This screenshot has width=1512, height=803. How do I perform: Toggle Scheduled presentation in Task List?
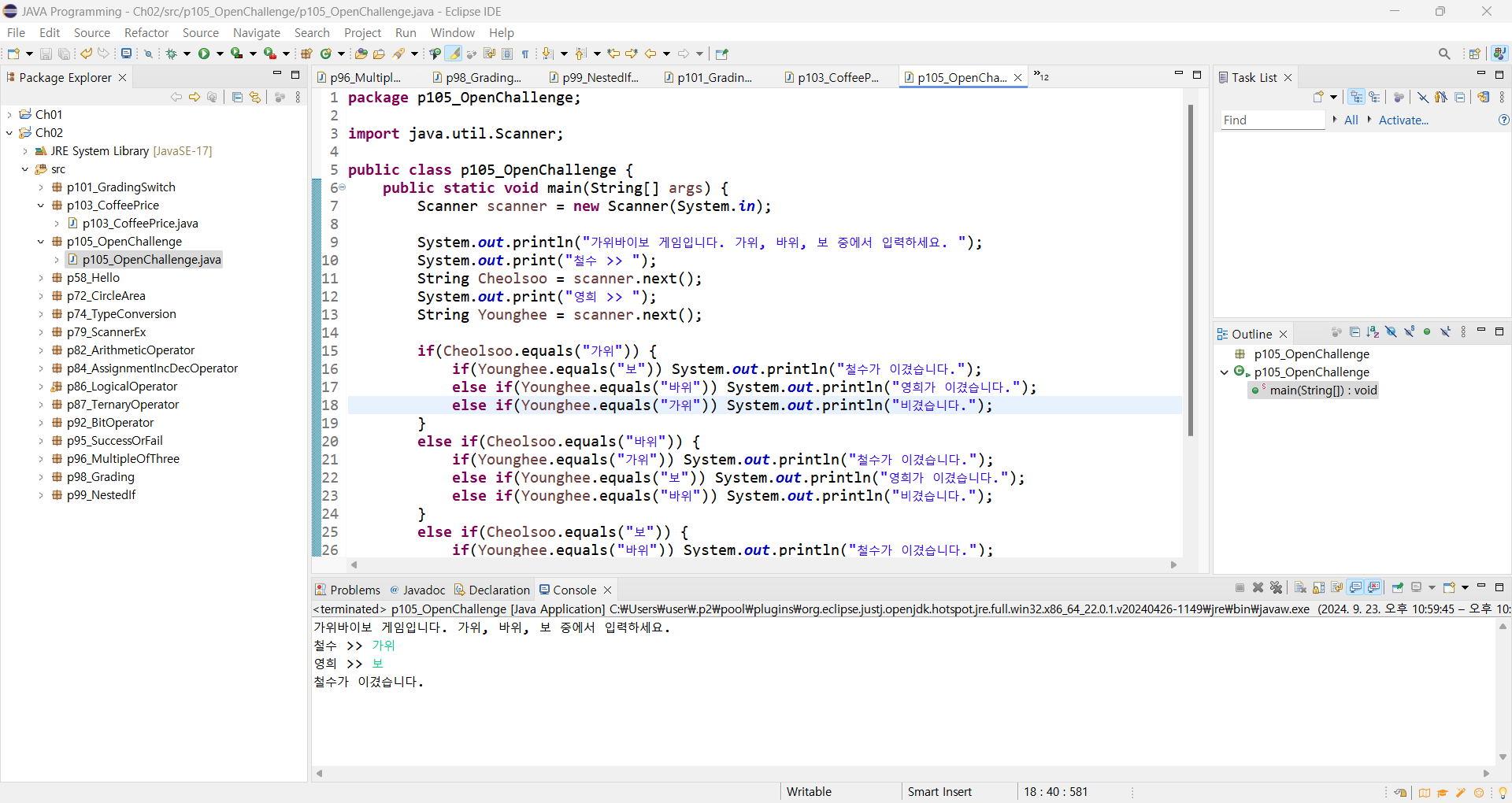[1375, 97]
